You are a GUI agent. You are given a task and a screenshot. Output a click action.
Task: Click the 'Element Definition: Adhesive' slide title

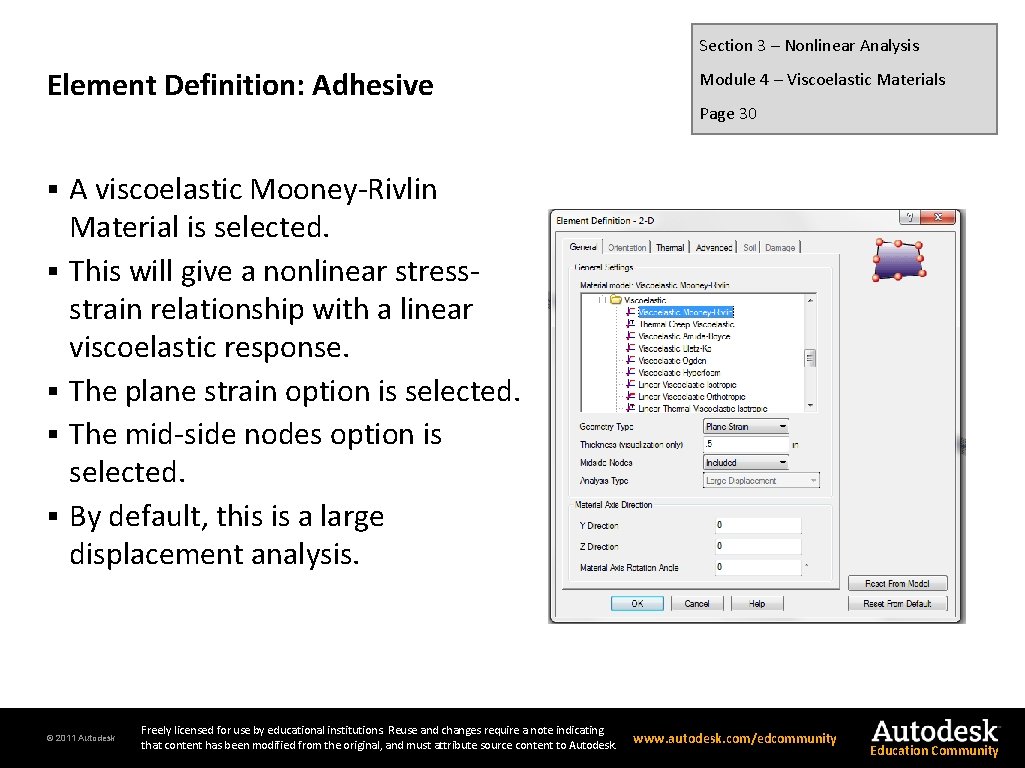(x=240, y=85)
